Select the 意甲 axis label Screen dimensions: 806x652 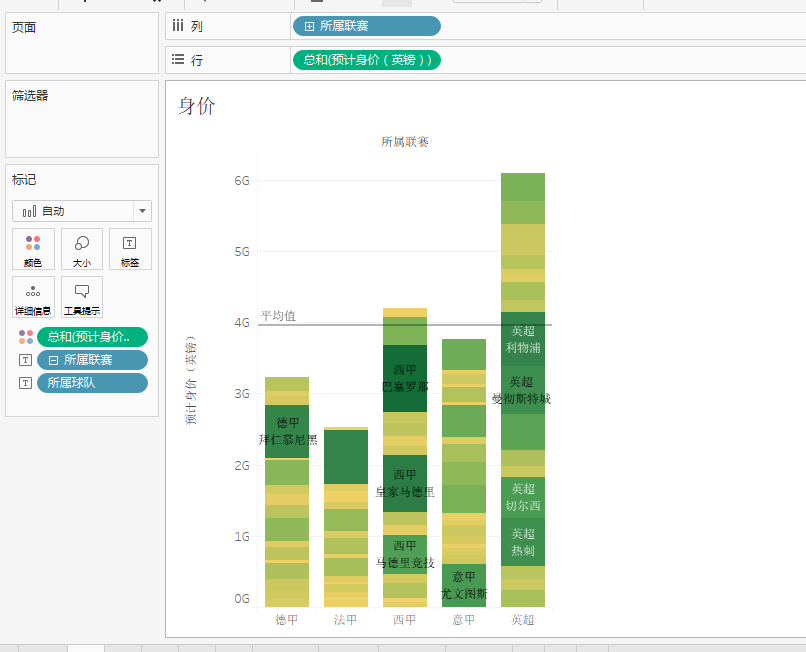point(464,620)
